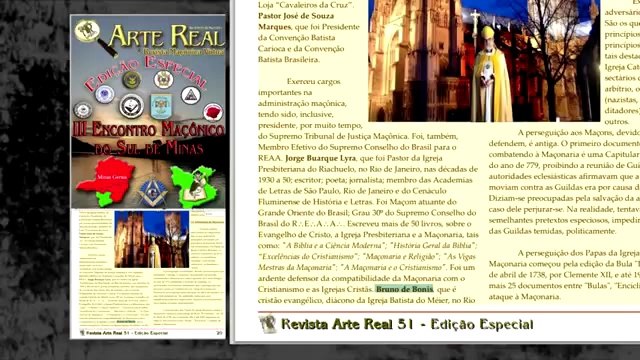Click the red state-shaped seal on cover
This screenshot has width=640, height=360.
[213, 113]
